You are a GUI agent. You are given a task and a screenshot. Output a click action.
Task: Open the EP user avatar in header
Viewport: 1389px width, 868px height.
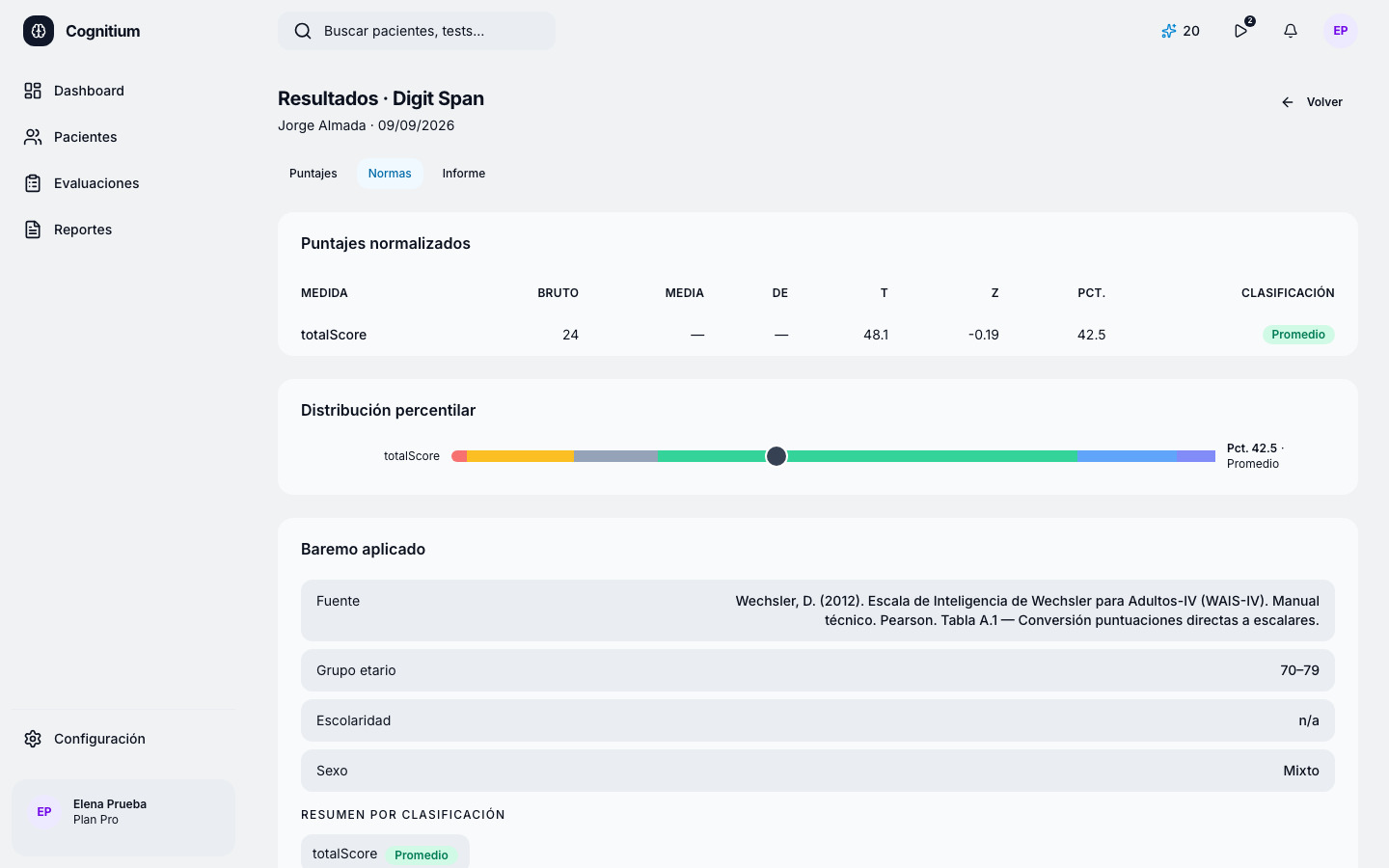(x=1341, y=31)
